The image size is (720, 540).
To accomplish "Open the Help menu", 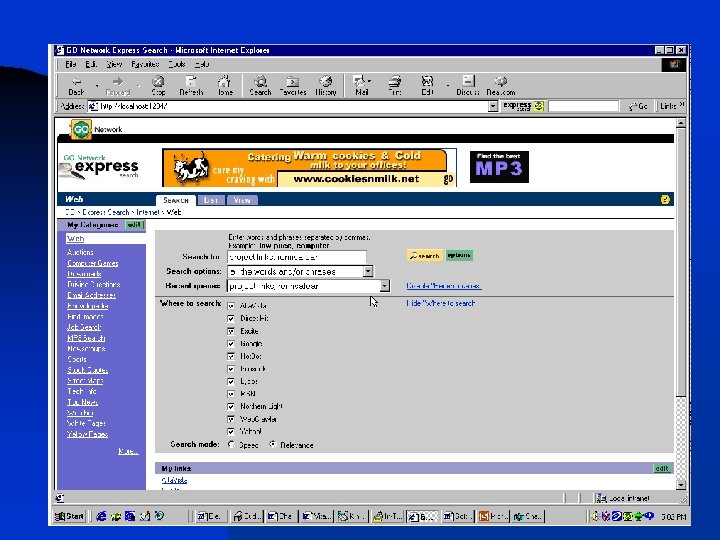I will coord(202,64).
